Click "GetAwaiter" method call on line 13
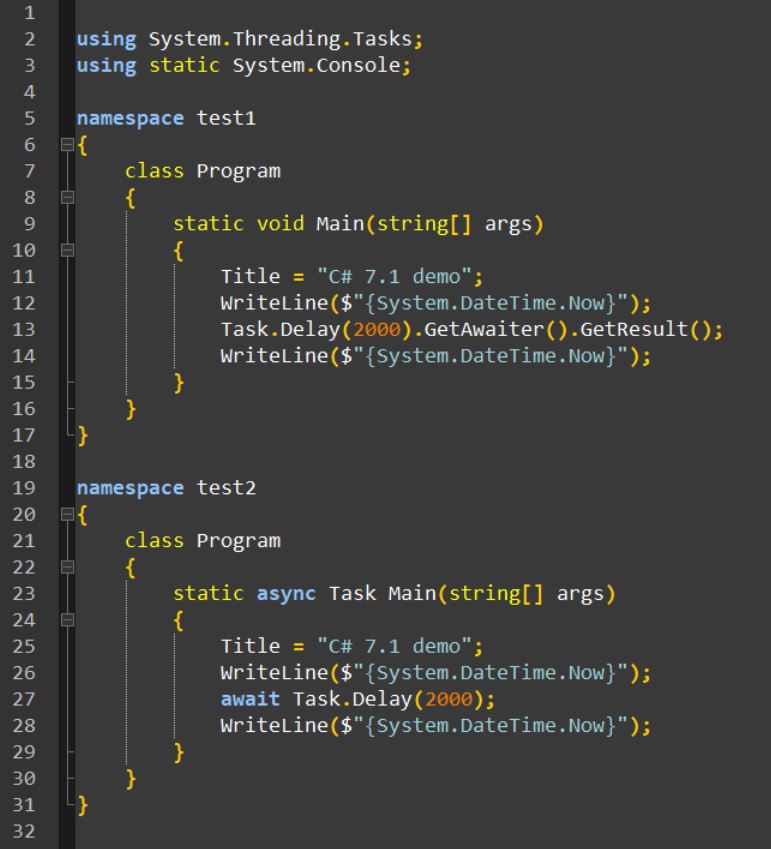The image size is (771, 849). (484, 330)
